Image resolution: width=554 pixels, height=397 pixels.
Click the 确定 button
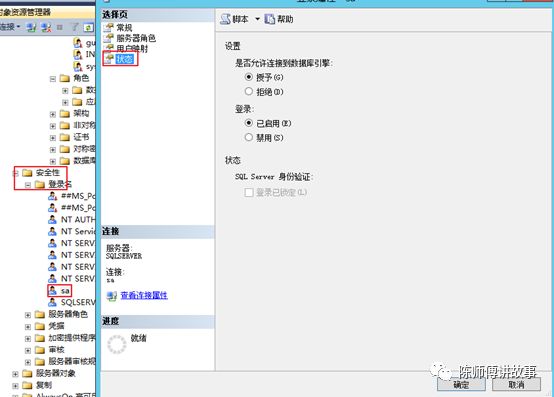pyautogui.click(x=461, y=385)
